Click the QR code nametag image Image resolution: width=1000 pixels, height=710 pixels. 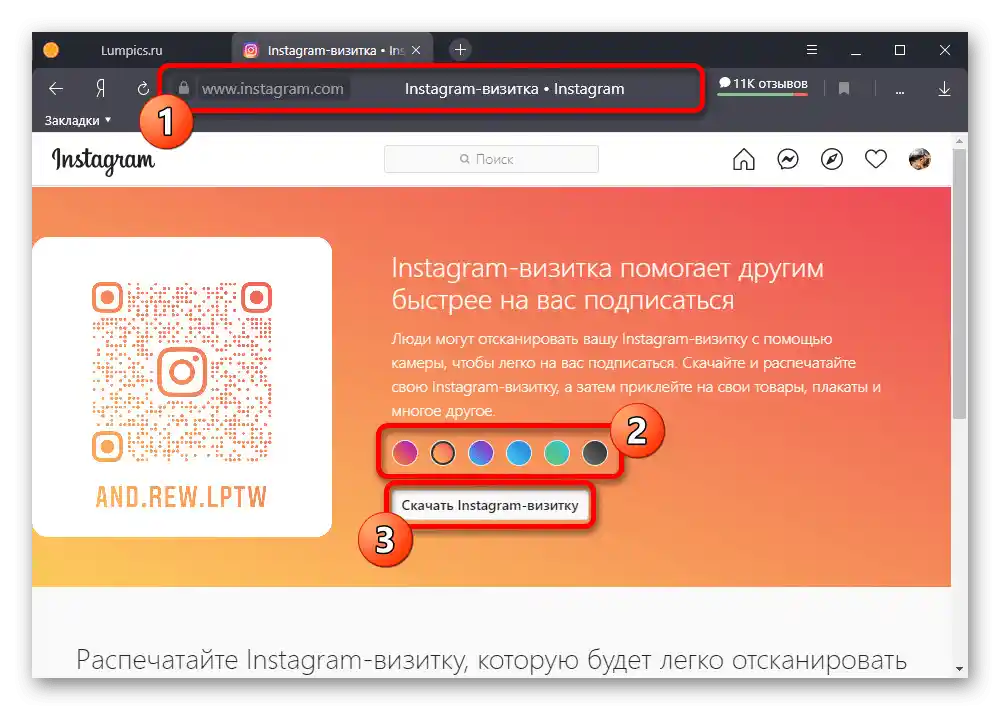coord(182,372)
